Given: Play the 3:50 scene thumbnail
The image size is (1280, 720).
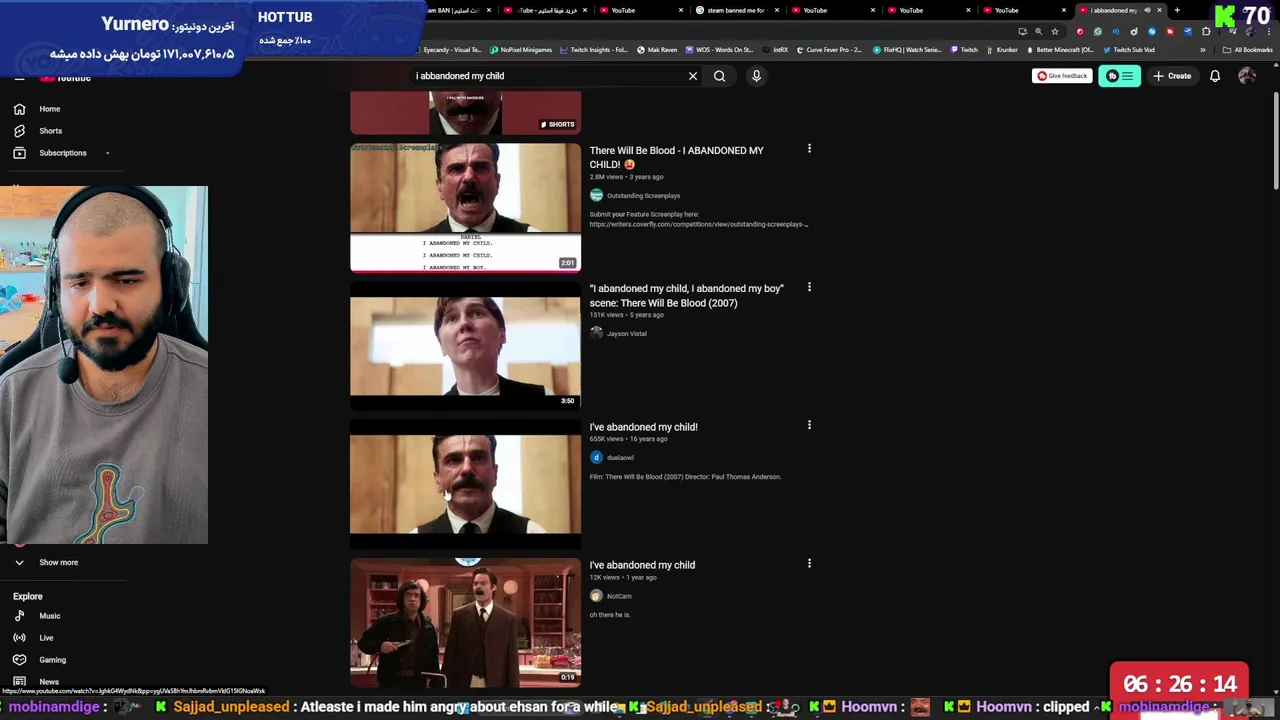Looking at the screenshot, I should (465, 345).
